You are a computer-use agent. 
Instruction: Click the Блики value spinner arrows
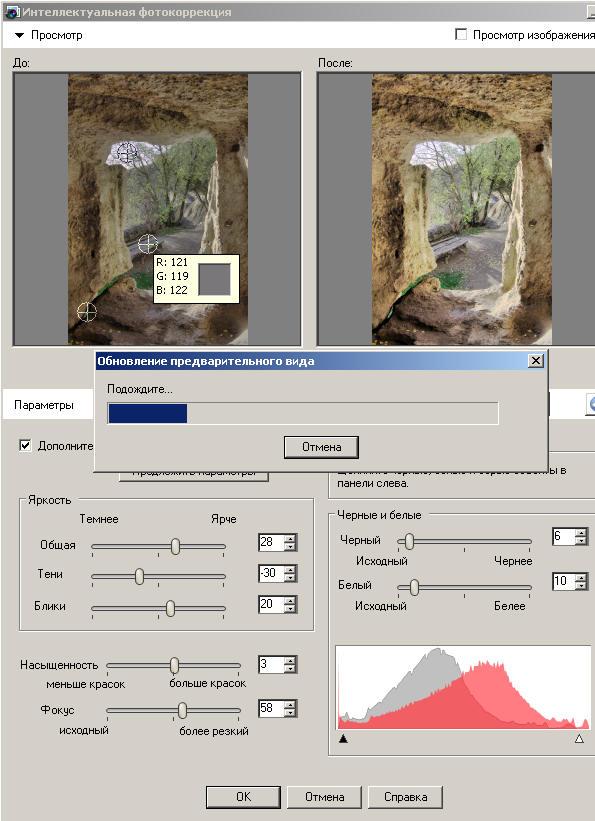pos(291,604)
